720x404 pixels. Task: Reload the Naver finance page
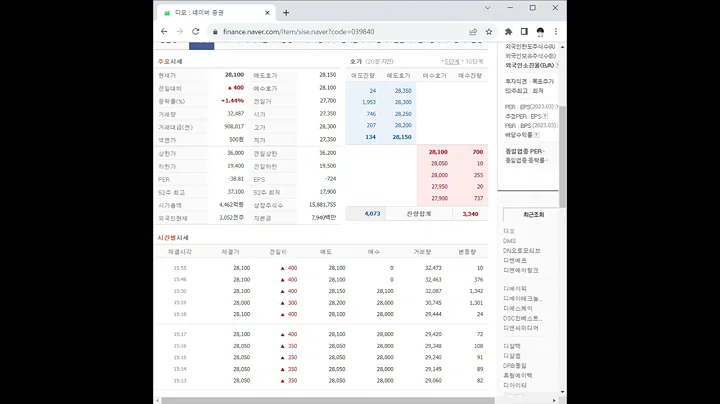click(196, 32)
